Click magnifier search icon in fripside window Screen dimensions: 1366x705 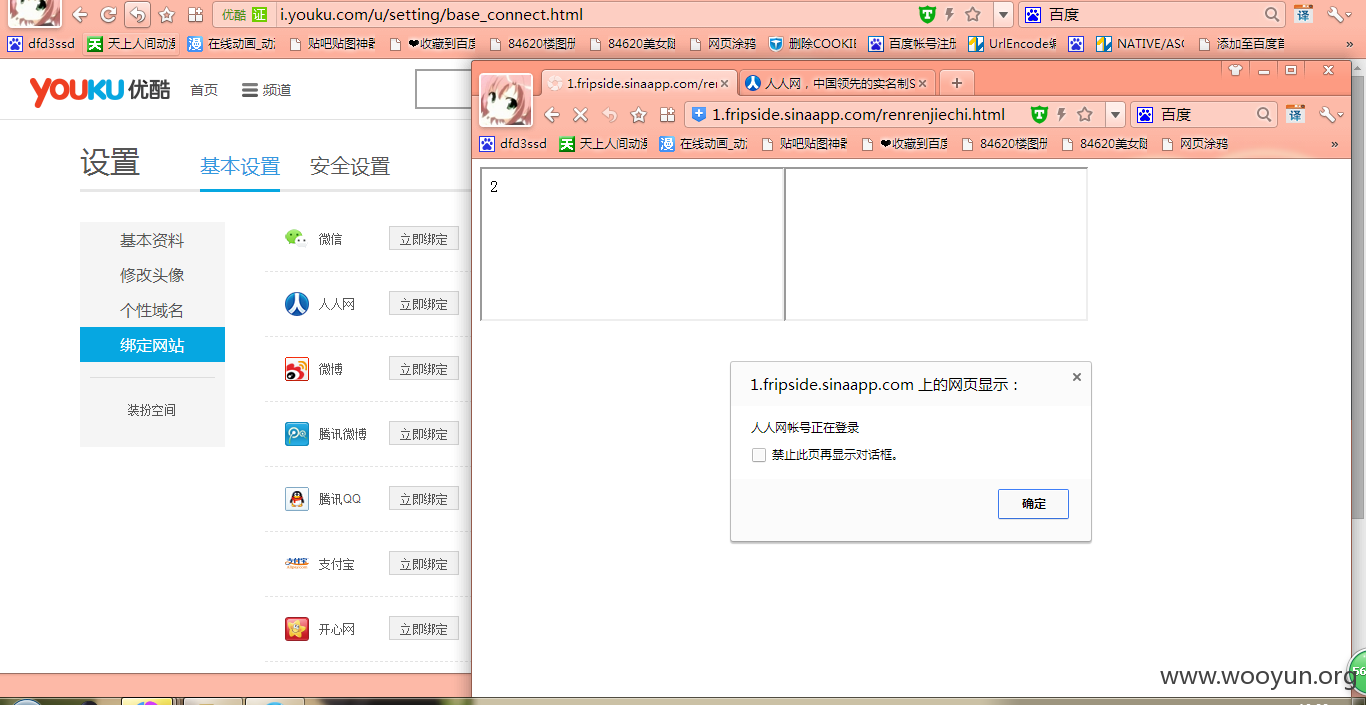[x=1264, y=114]
